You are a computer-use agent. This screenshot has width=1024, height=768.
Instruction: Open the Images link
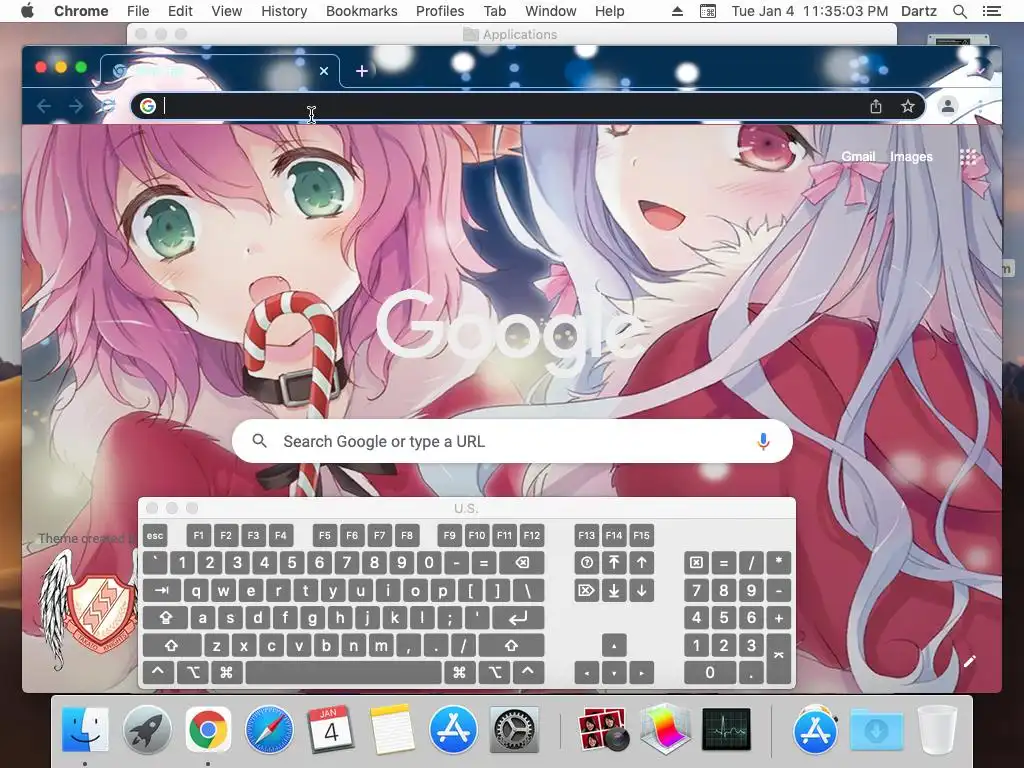tap(911, 157)
